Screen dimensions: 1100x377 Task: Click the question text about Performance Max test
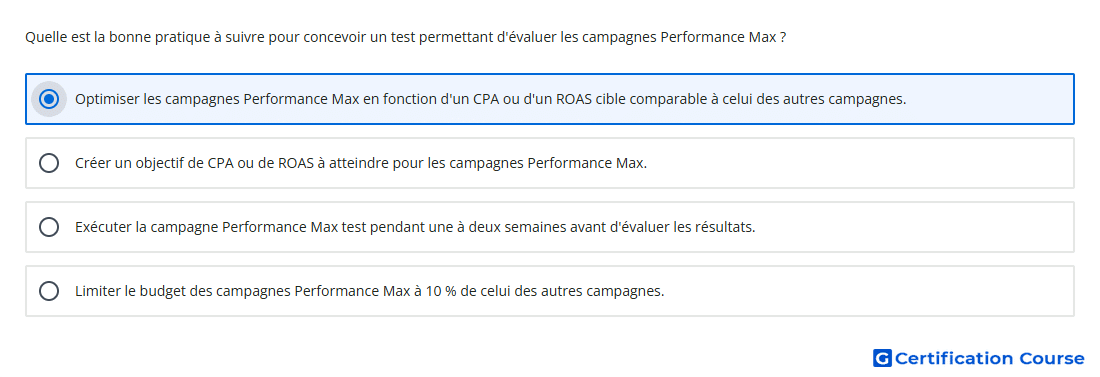[405, 37]
